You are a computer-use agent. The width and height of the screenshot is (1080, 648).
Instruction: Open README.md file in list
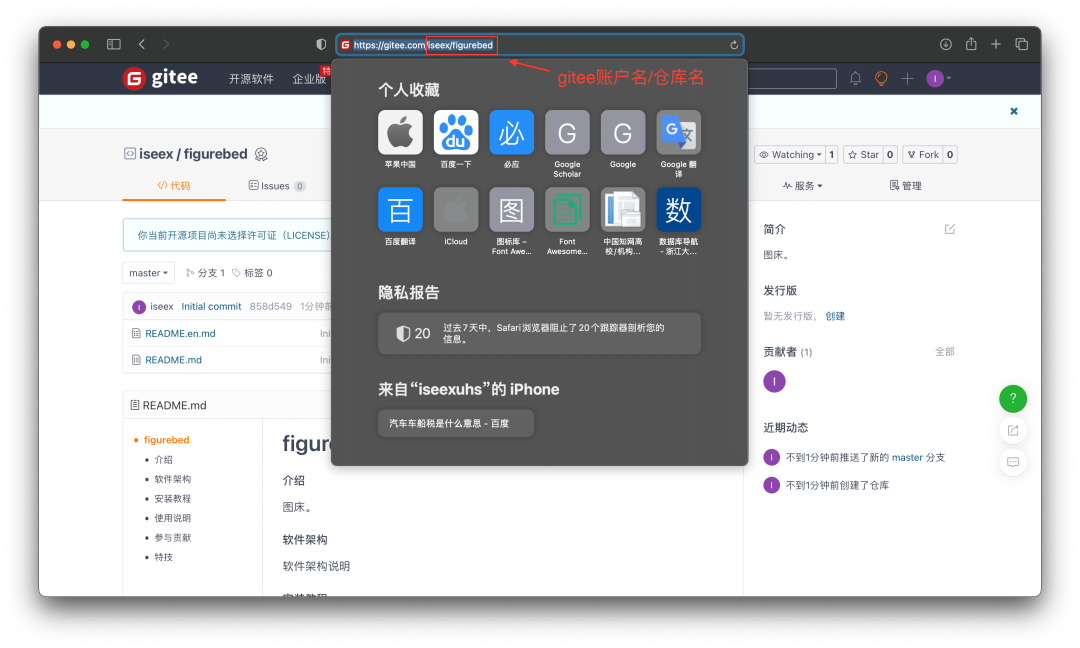pyautogui.click(x=174, y=359)
